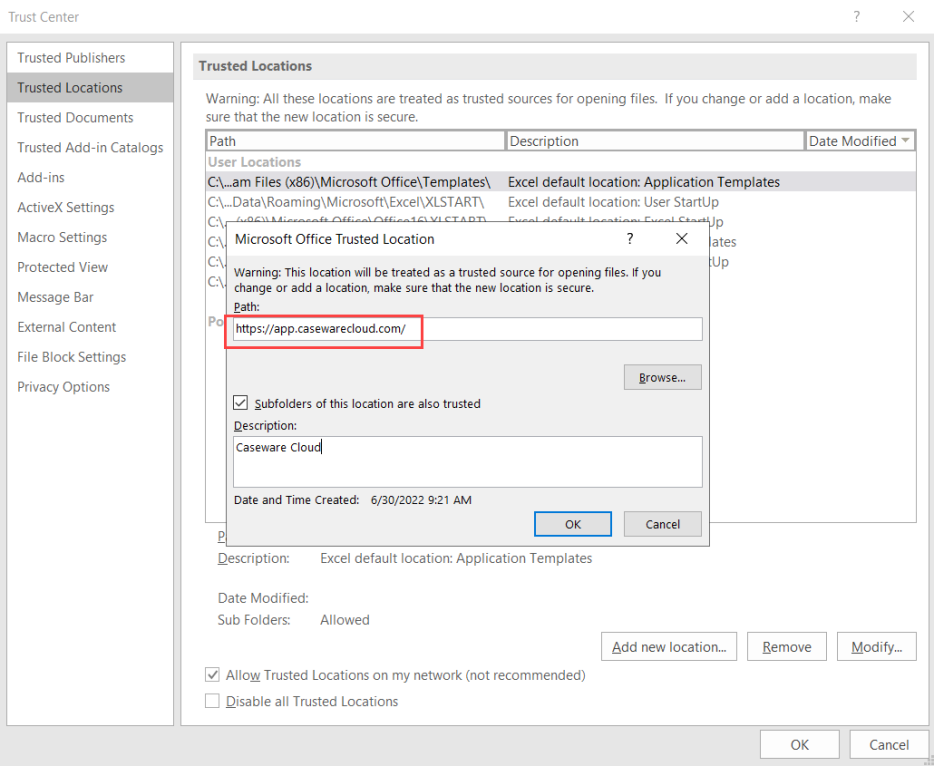The width and height of the screenshot is (934, 766).
Task: Click Add new location button
Action: point(668,646)
